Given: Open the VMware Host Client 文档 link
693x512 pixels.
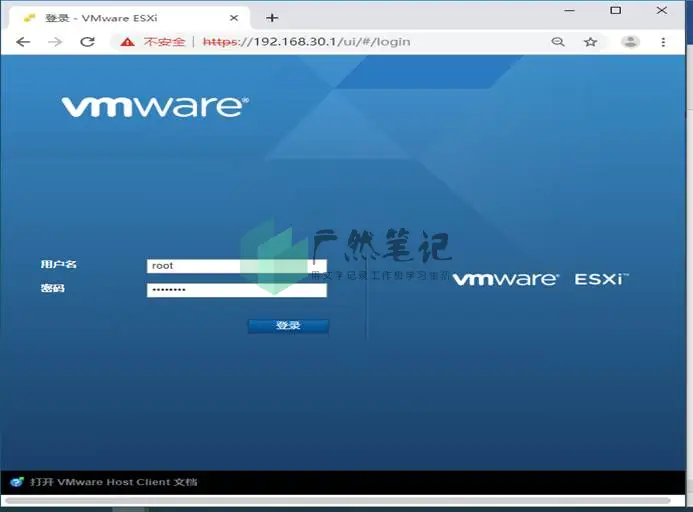Looking at the screenshot, I should point(114,481).
